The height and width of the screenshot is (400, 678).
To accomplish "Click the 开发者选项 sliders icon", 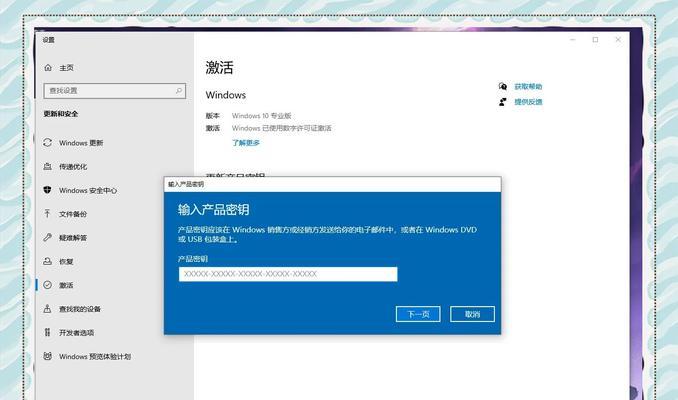I will tap(47, 332).
